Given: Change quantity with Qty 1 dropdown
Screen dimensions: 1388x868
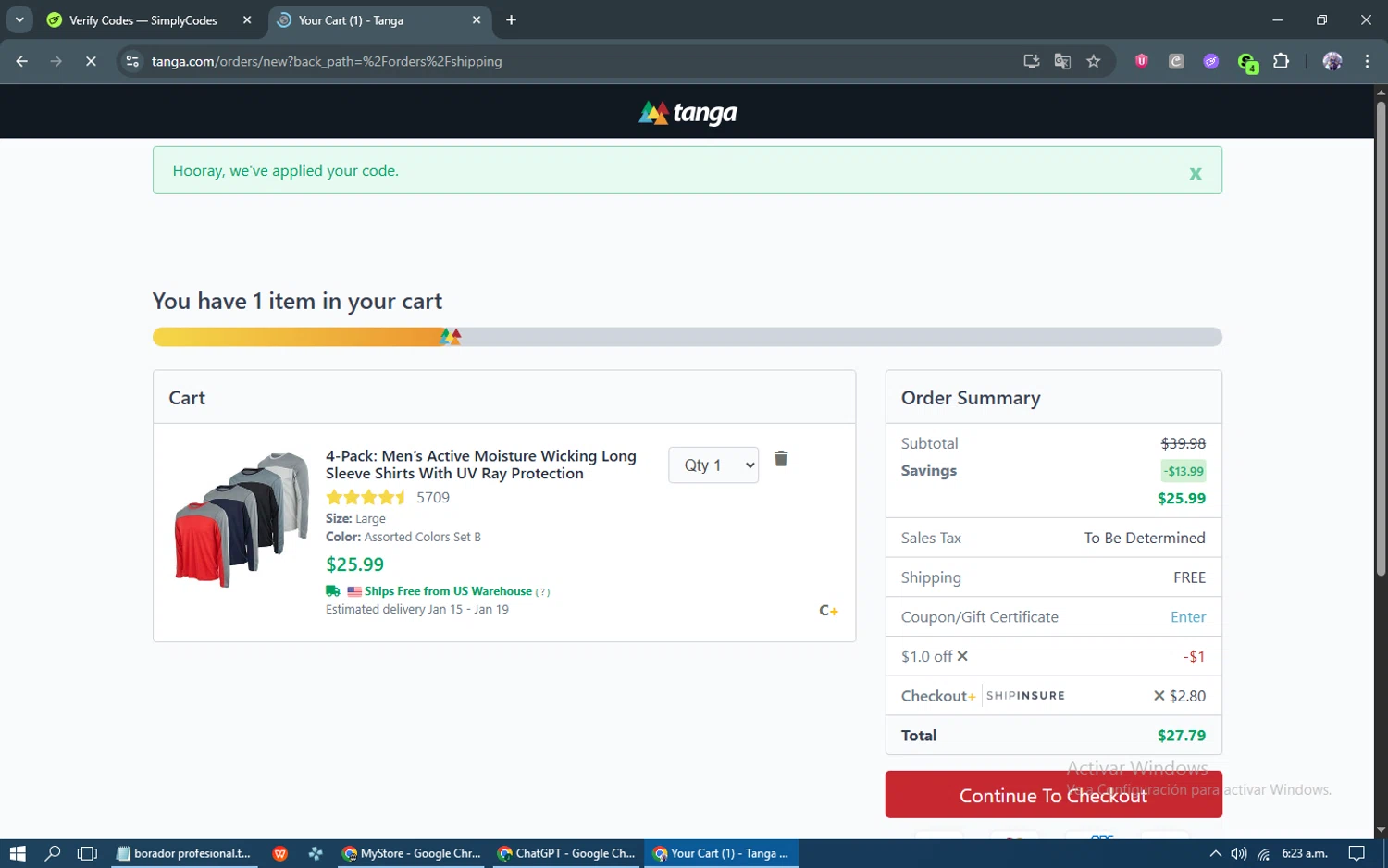Looking at the screenshot, I should pos(713,465).
